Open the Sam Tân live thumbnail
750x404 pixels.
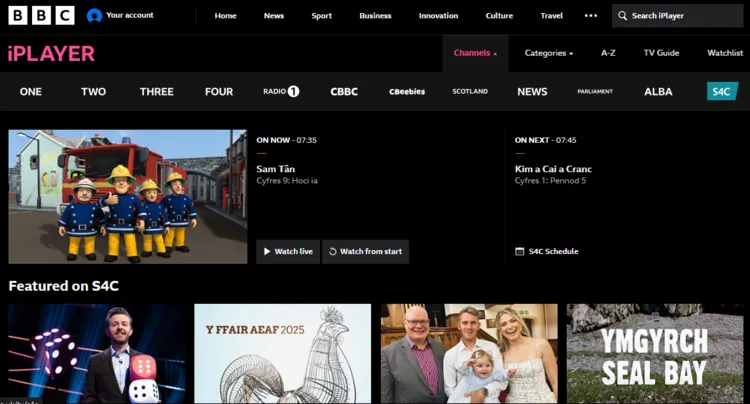128,196
